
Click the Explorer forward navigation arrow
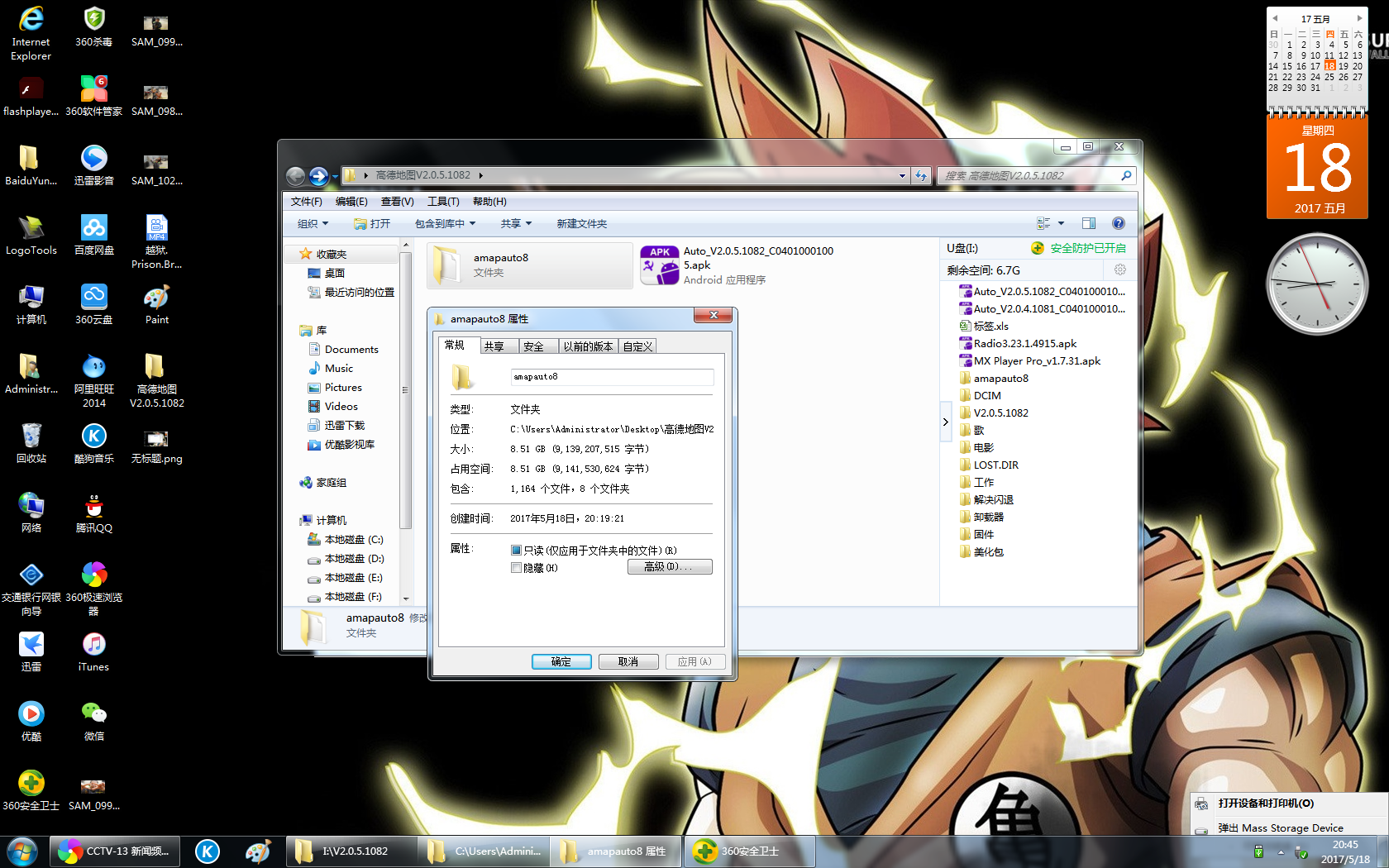point(318,176)
